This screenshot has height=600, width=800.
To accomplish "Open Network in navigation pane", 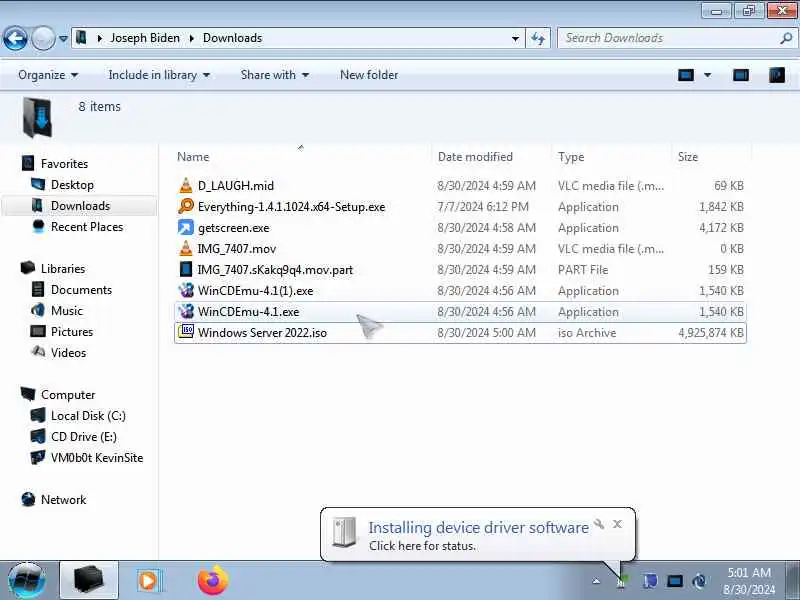I will 63,499.
